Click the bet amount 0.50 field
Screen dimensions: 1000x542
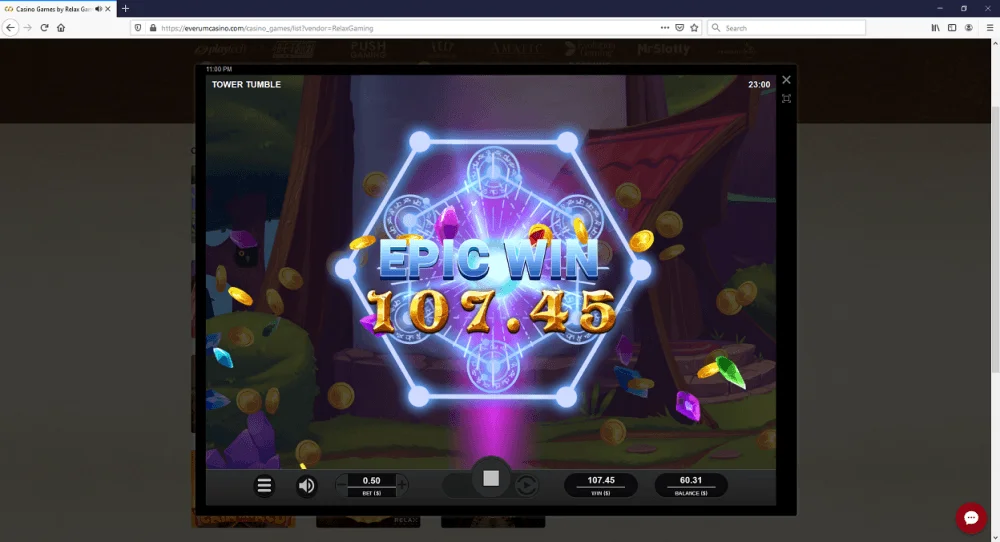371,481
